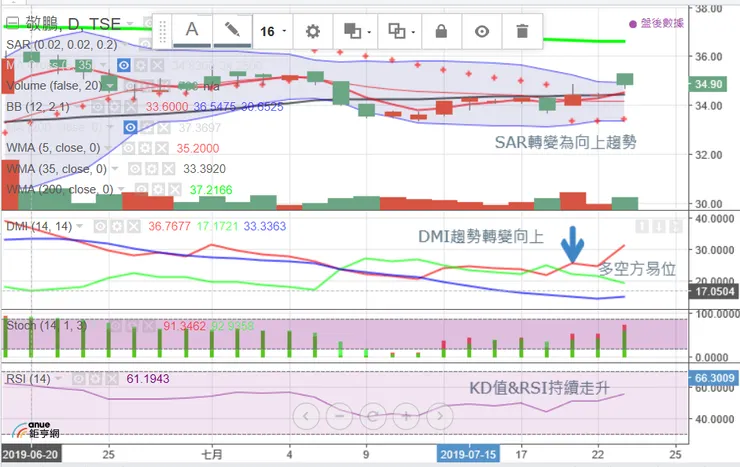Image resolution: width=740 pixels, height=467 pixels.
Task: Remove indicator on the 37.3697 row
Action: pyautogui.click(x=164, y=127)
